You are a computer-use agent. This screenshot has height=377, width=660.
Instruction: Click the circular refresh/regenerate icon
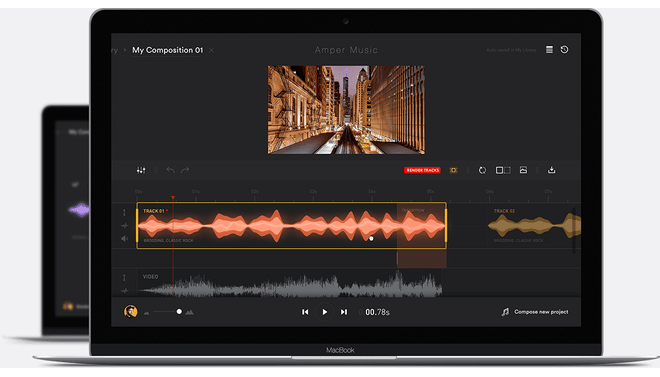[x=482, y=170]
